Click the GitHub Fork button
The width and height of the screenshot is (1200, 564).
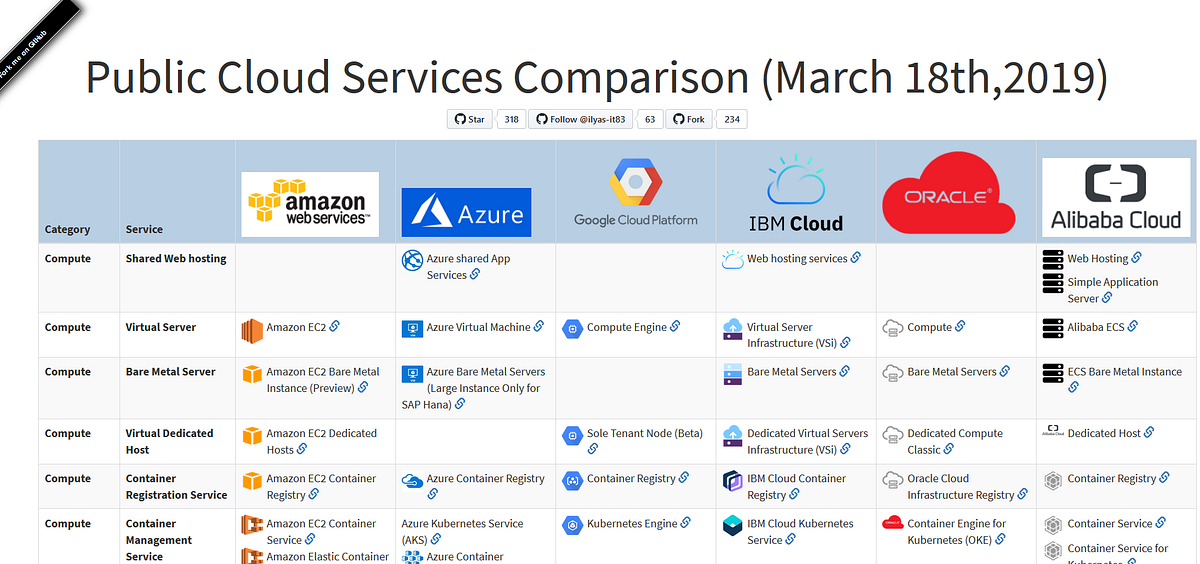(x=689, y=119)
